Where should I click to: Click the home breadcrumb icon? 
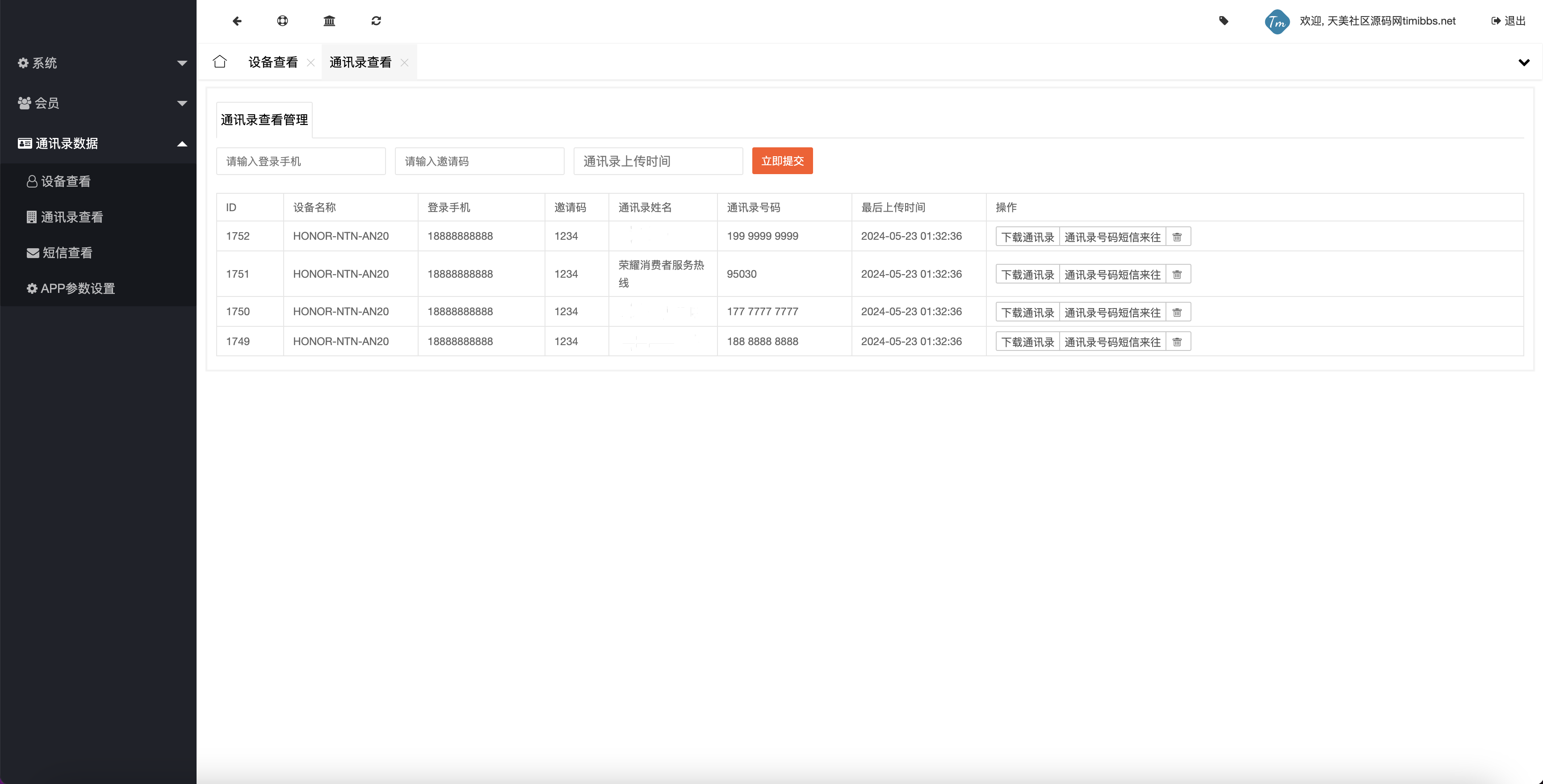[x=219, y=62]
